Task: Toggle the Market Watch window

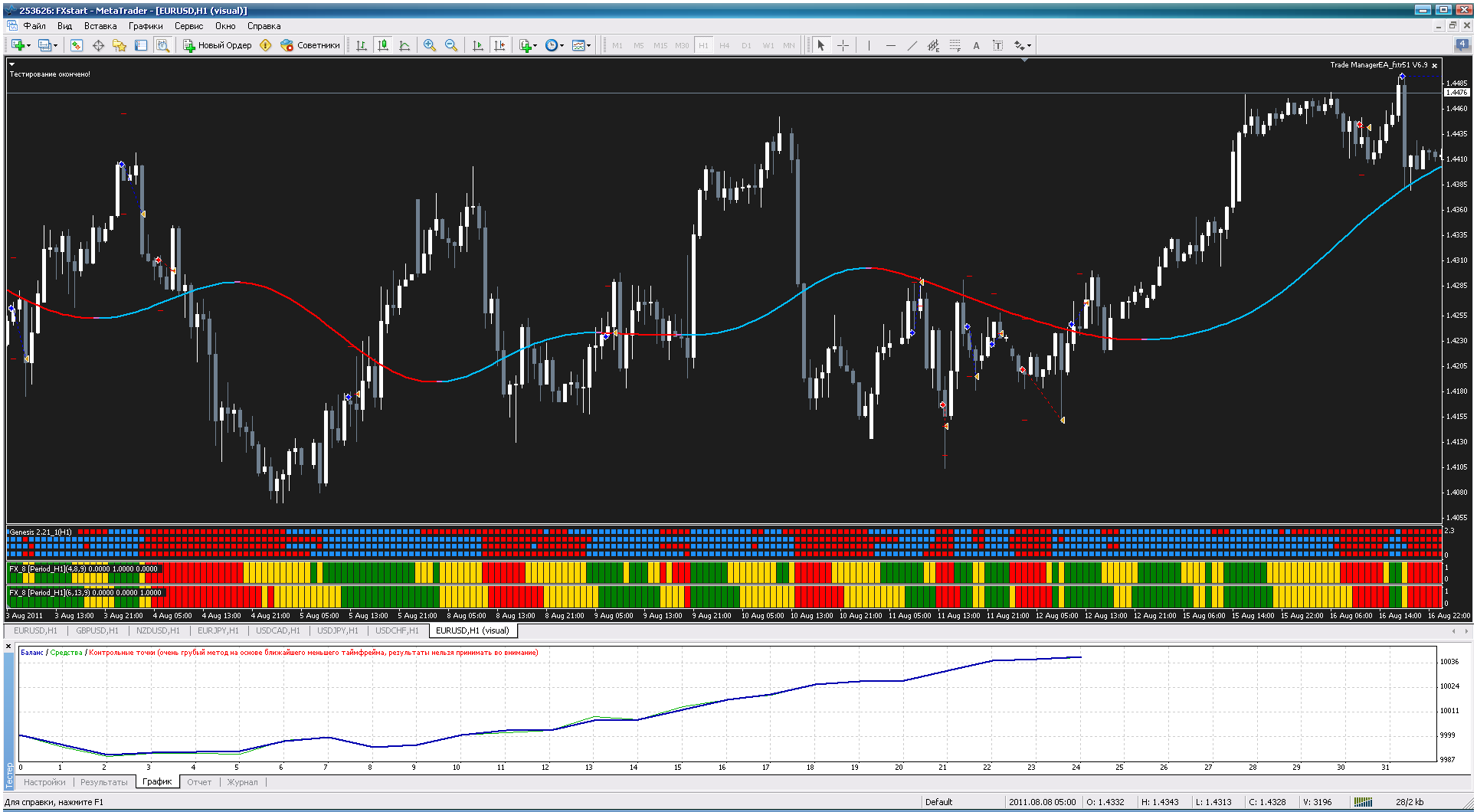Action: pos(77,45)
